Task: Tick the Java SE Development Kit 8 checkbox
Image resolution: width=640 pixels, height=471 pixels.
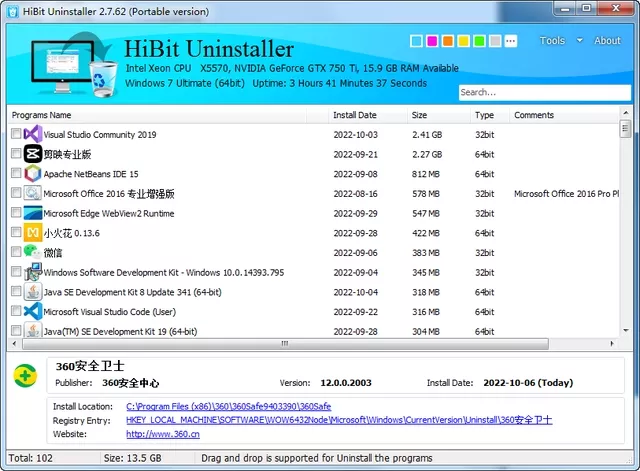Action: 16,291
